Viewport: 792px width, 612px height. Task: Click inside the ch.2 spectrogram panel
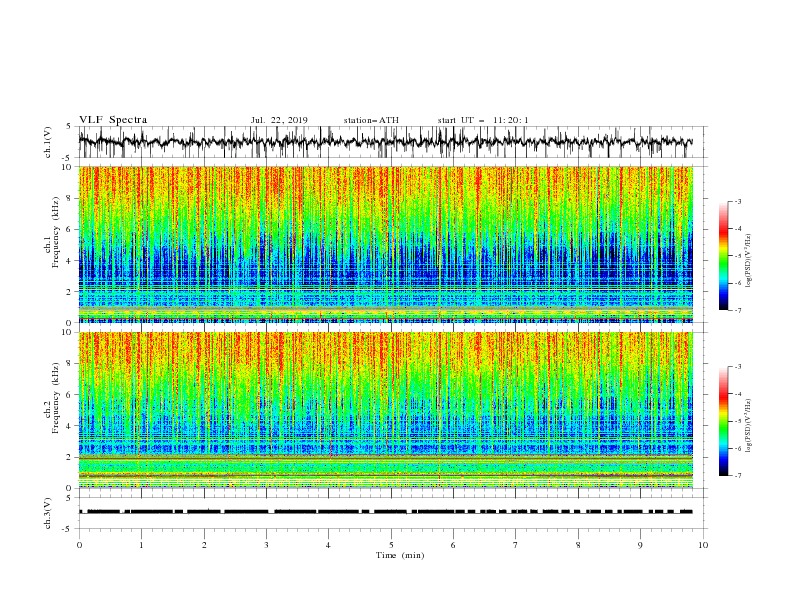tap(386, 410)
